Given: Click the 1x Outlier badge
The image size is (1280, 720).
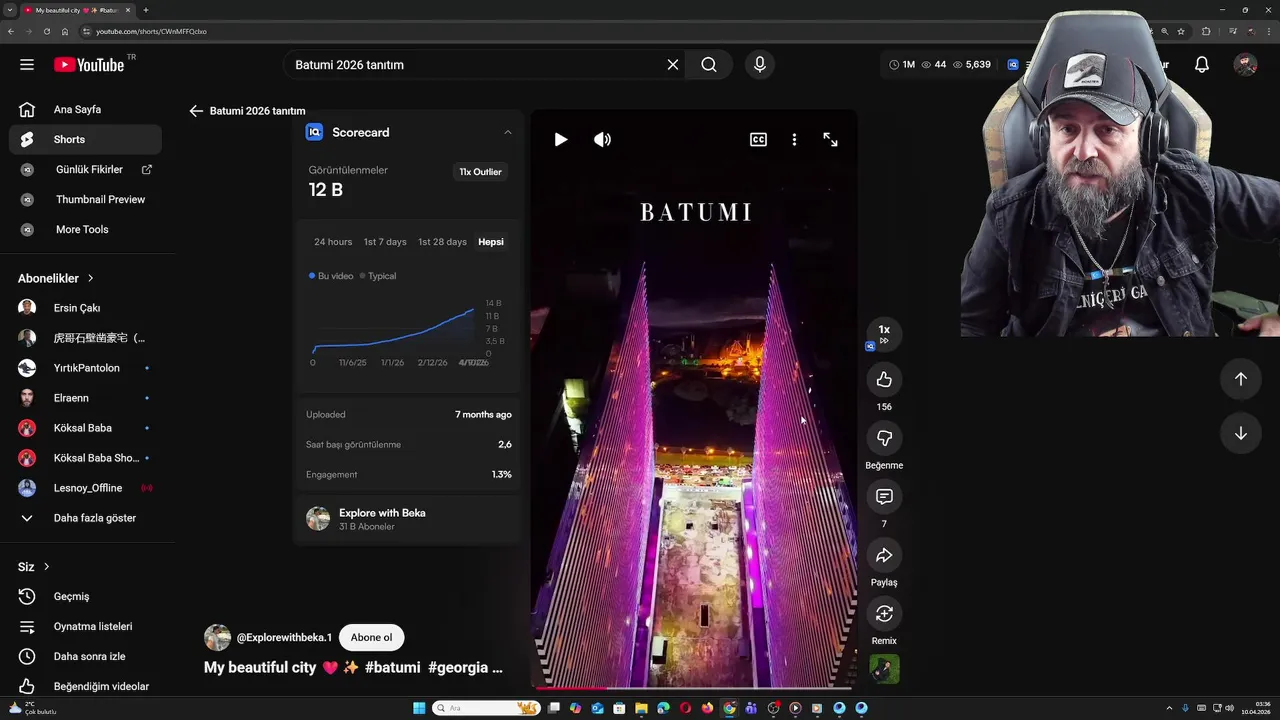Looking at the screenshot, I should click(x=480, y=172).
